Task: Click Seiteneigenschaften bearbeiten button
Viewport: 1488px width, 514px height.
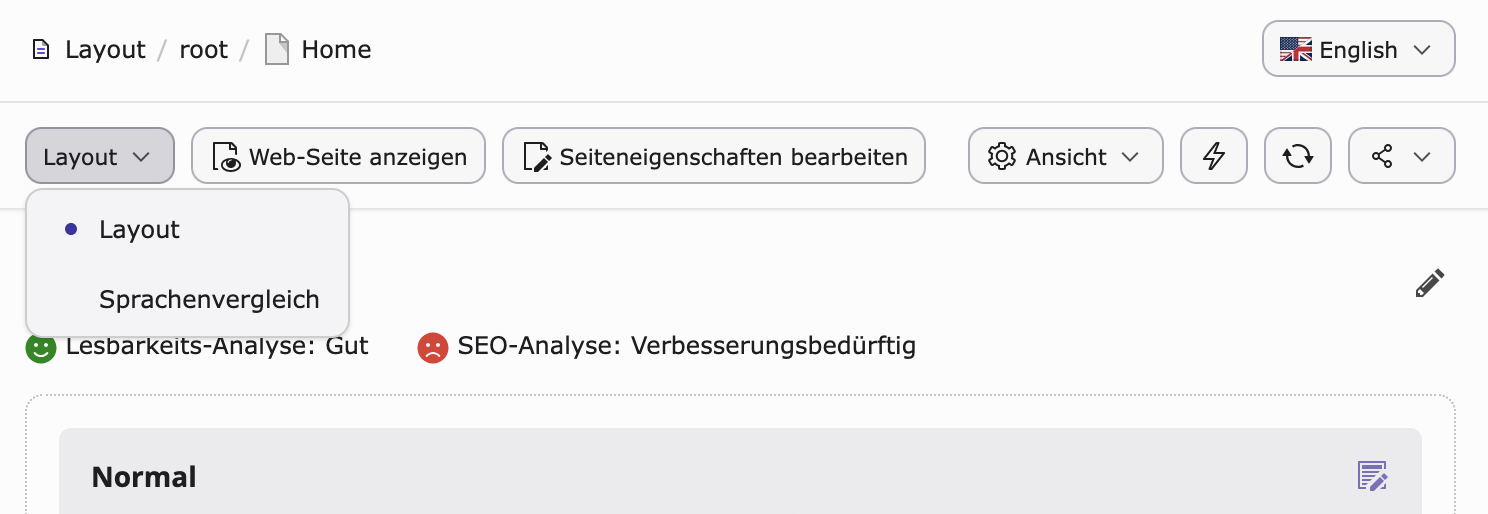Action: (714, 156)
